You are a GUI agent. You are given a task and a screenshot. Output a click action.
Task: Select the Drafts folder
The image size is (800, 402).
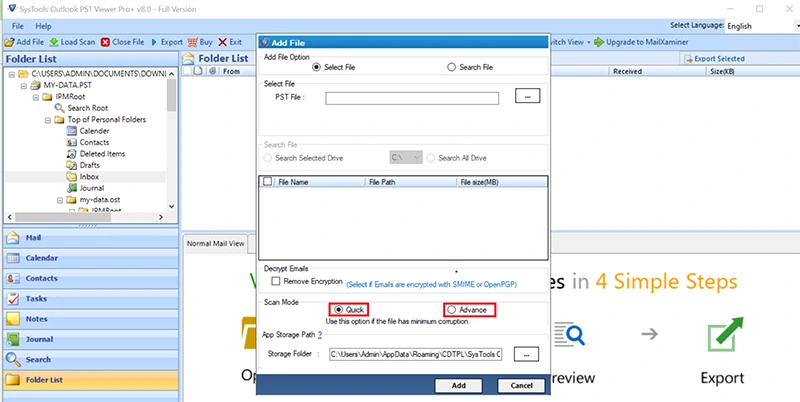click(x=83, y=165)
